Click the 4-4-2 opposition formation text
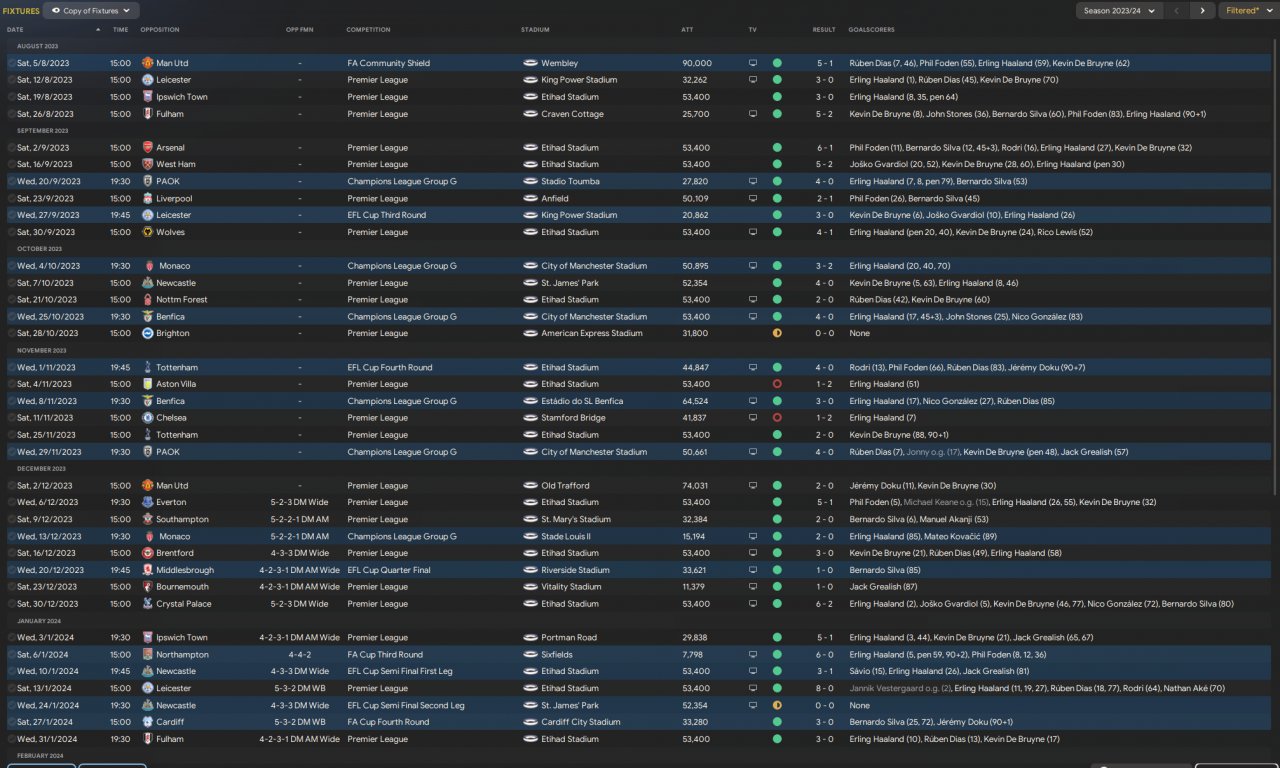 click(299, 655)
